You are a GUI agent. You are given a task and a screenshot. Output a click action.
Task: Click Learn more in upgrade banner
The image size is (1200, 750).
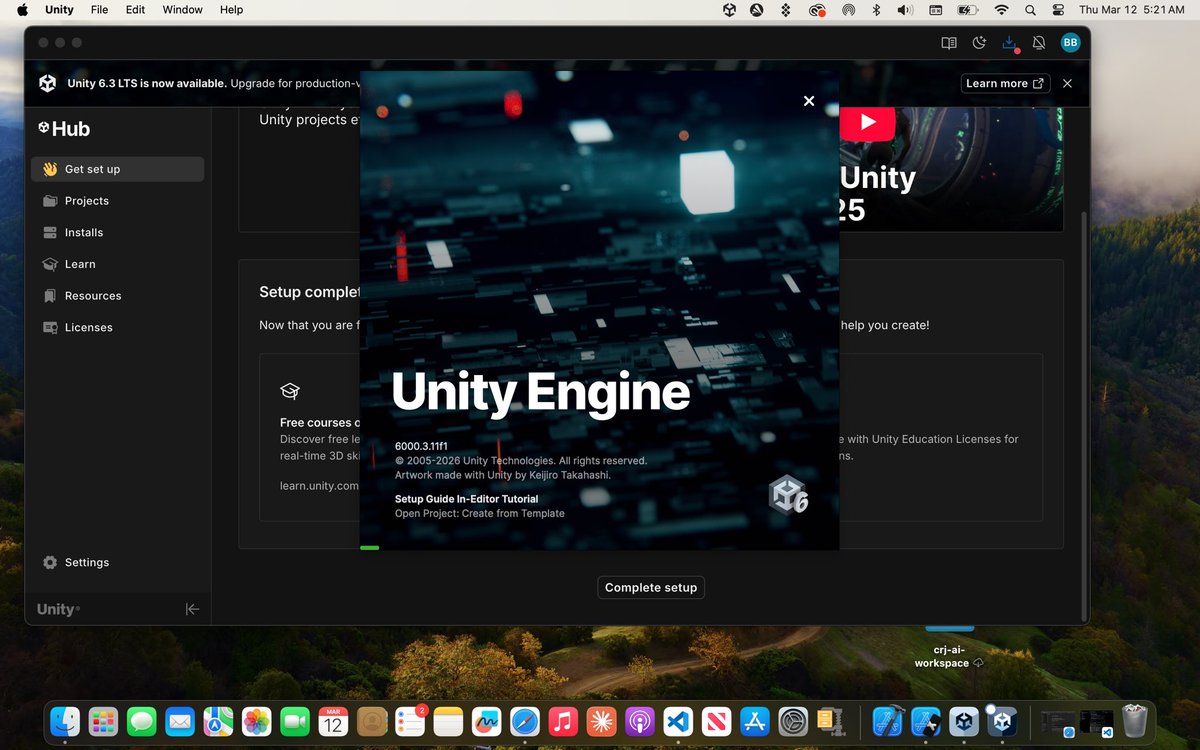coord(1005,84)
